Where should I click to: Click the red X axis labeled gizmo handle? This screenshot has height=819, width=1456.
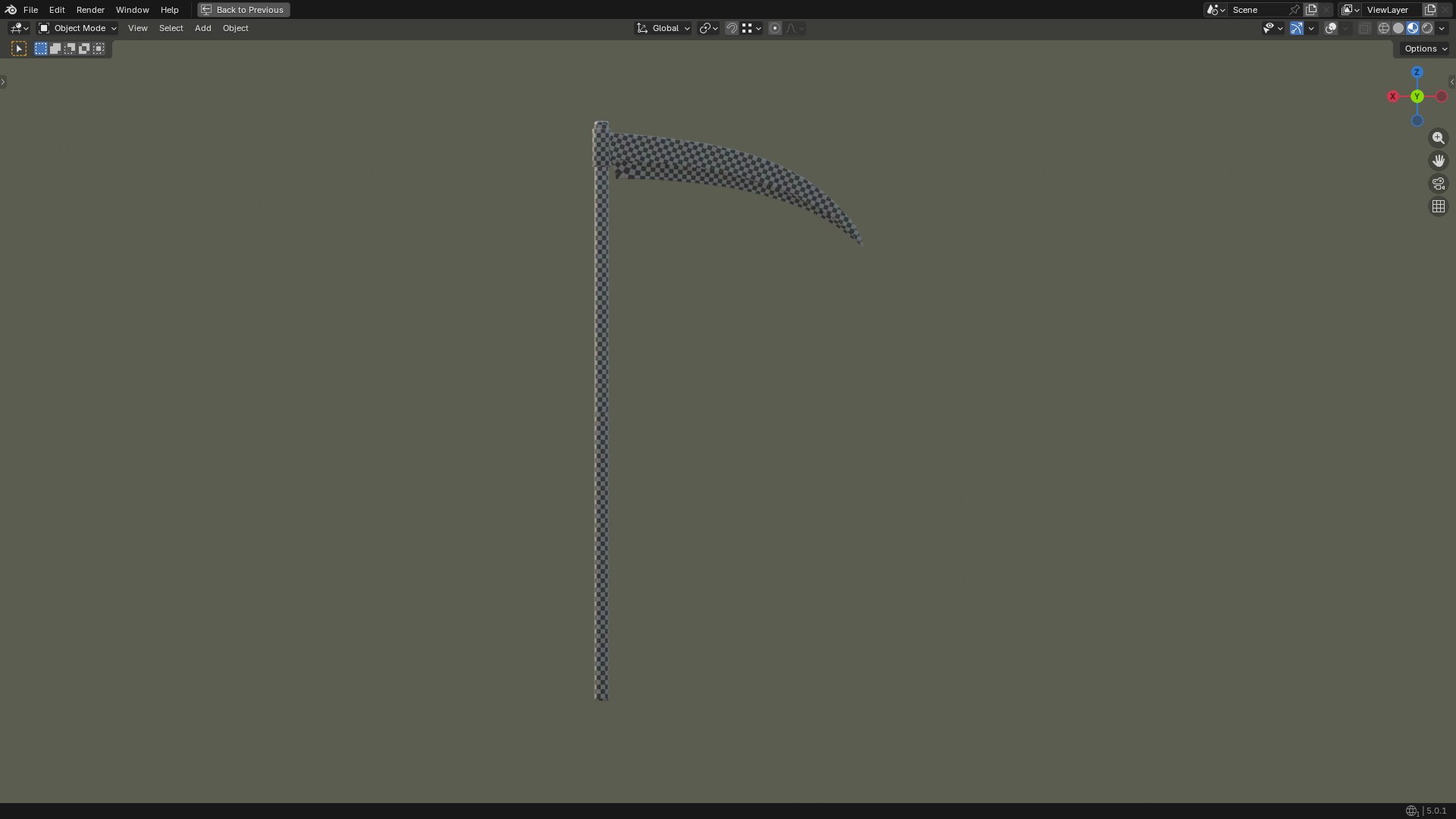click(x=1392, y=96)
